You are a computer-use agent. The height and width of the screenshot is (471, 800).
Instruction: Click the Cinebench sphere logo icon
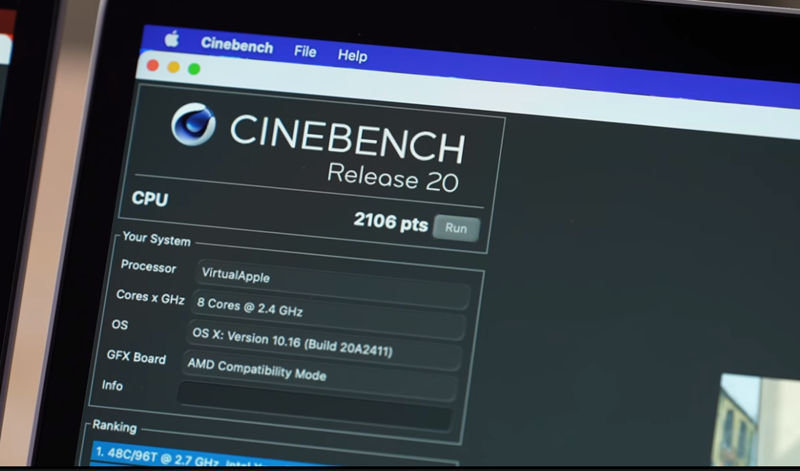pyautogui.click(x=193, y=124)
